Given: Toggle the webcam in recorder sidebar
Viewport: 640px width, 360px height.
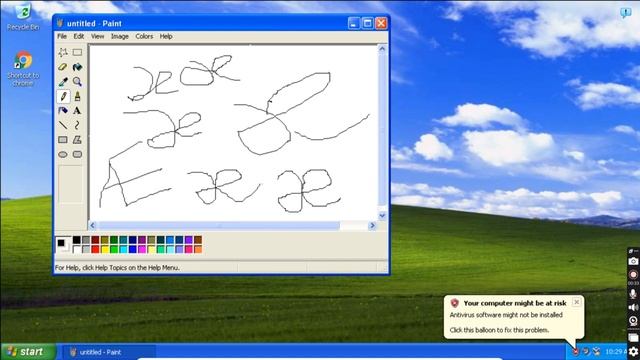Looking at the screenshot, I should 633,321.
